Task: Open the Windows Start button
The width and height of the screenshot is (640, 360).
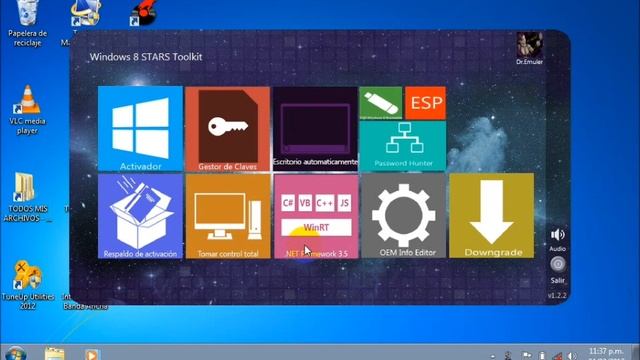Action: point(16,353)
